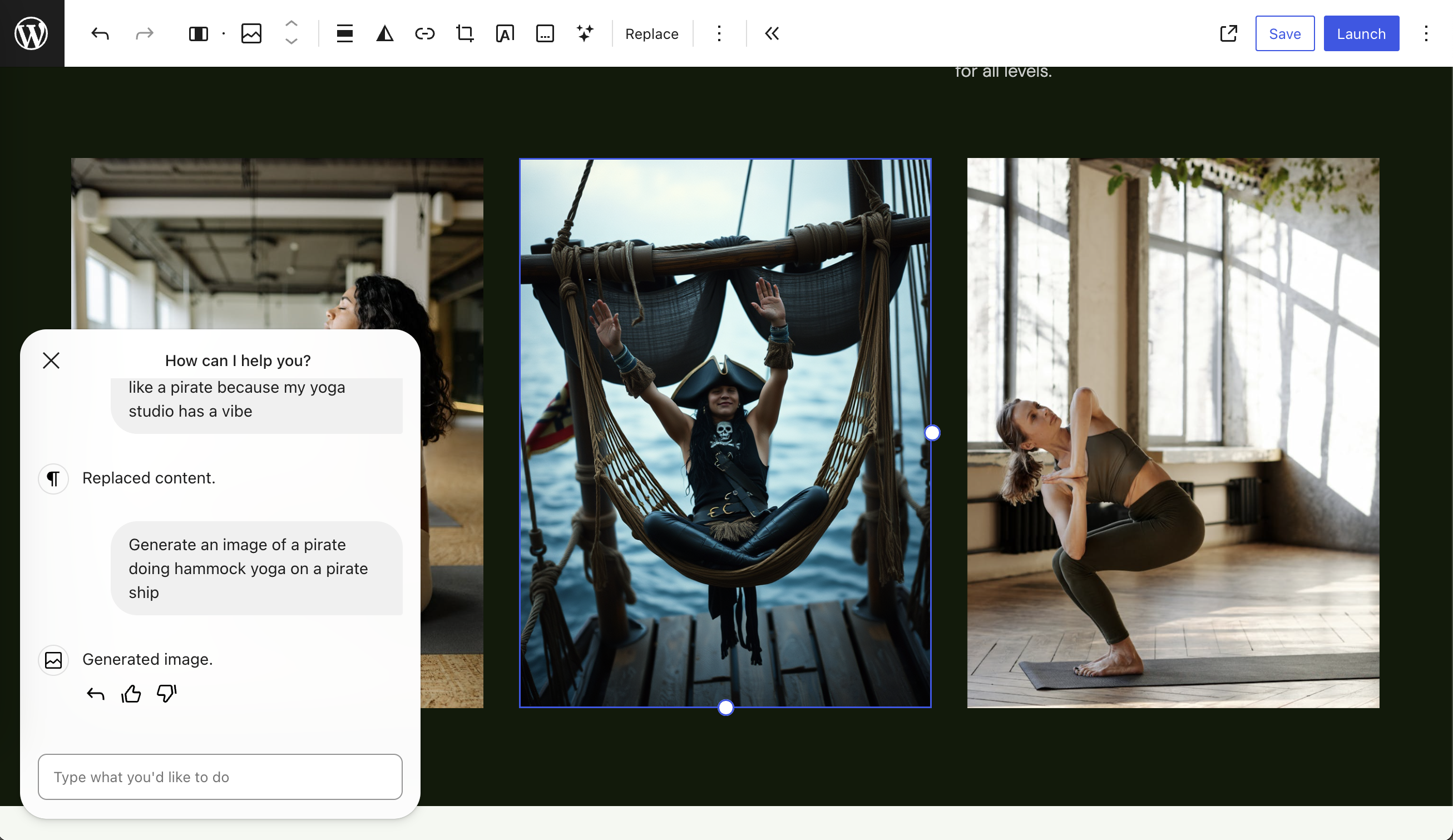Open block options three-dot menu
This screenshot has width=1453, height=840.
(x=719, y=33)
